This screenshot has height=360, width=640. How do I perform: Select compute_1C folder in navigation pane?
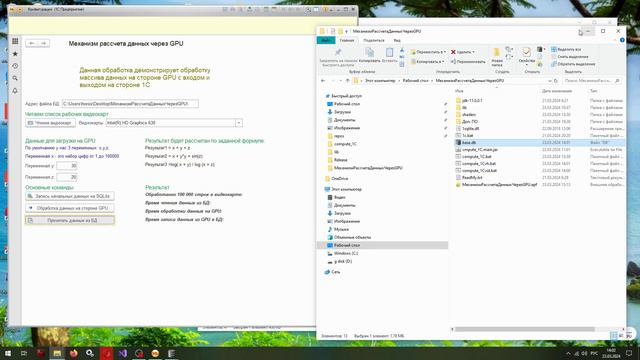click(345, 144)
